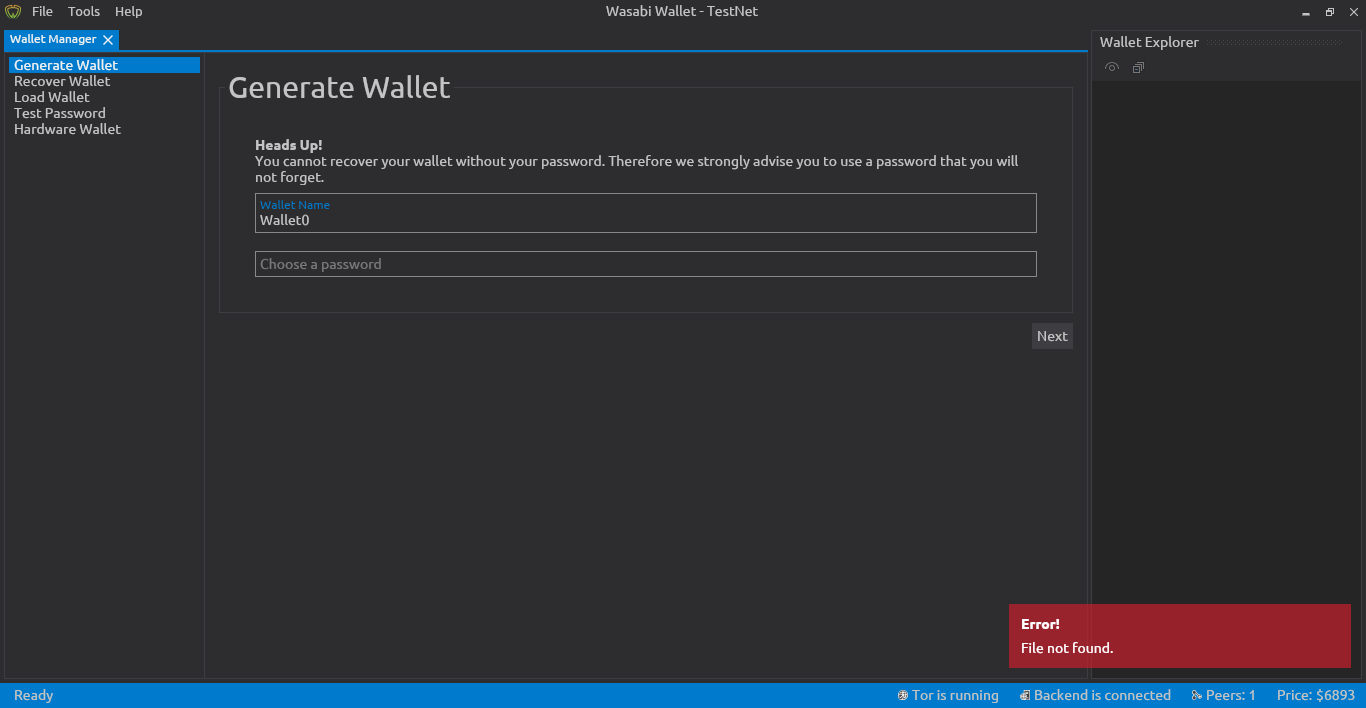Click the Peers status icon

tap(1197, 695)
